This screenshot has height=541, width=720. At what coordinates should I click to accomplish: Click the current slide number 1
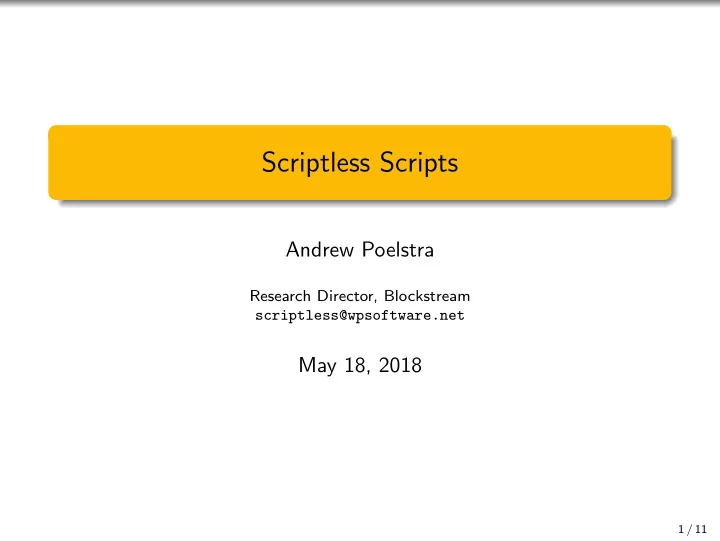[x=681, y=529]
